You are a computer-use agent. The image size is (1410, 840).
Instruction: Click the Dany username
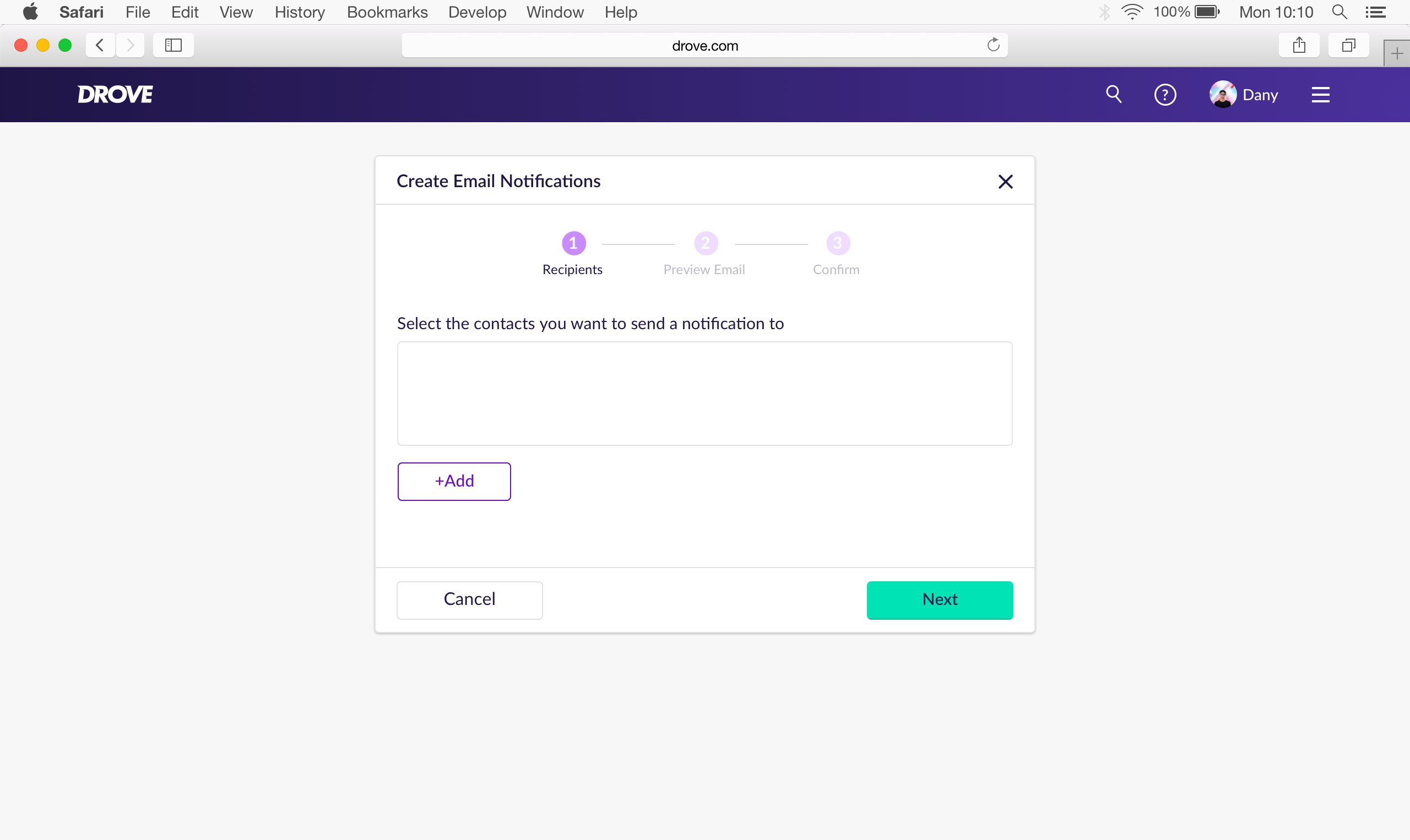(1260, 95)
